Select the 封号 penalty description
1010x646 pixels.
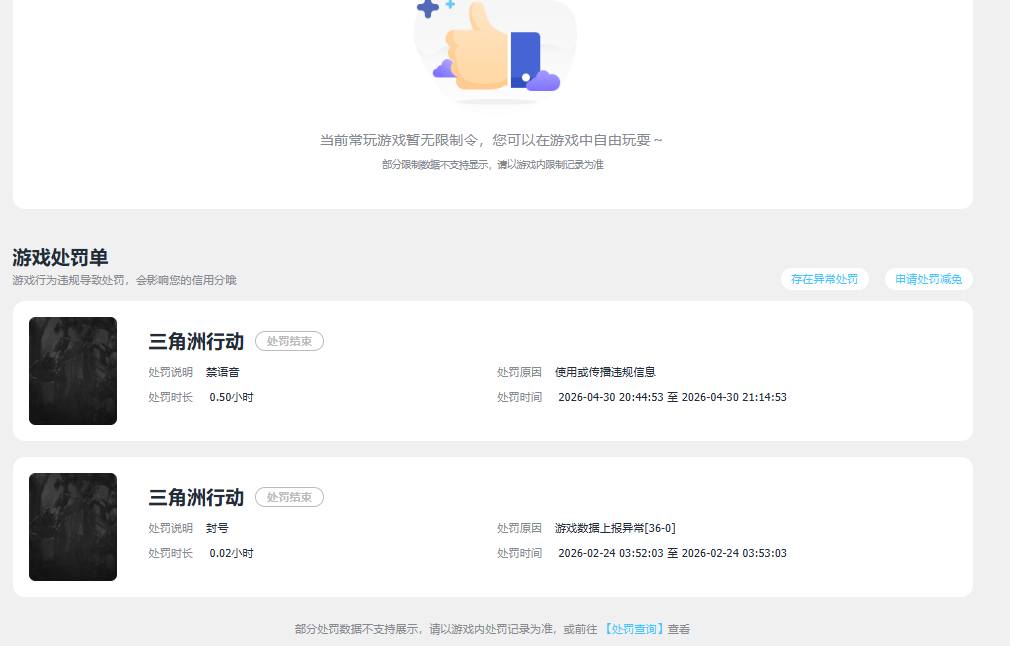[217, 528]
